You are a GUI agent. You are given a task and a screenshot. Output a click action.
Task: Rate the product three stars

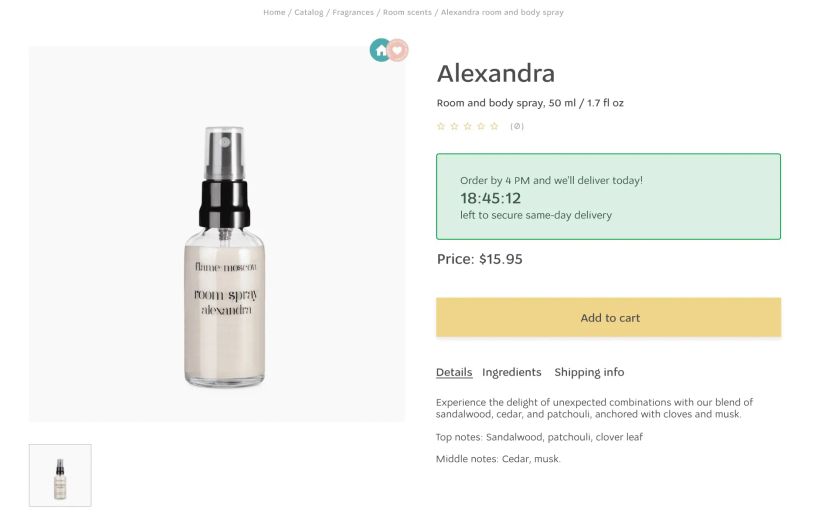click(468, 126)
